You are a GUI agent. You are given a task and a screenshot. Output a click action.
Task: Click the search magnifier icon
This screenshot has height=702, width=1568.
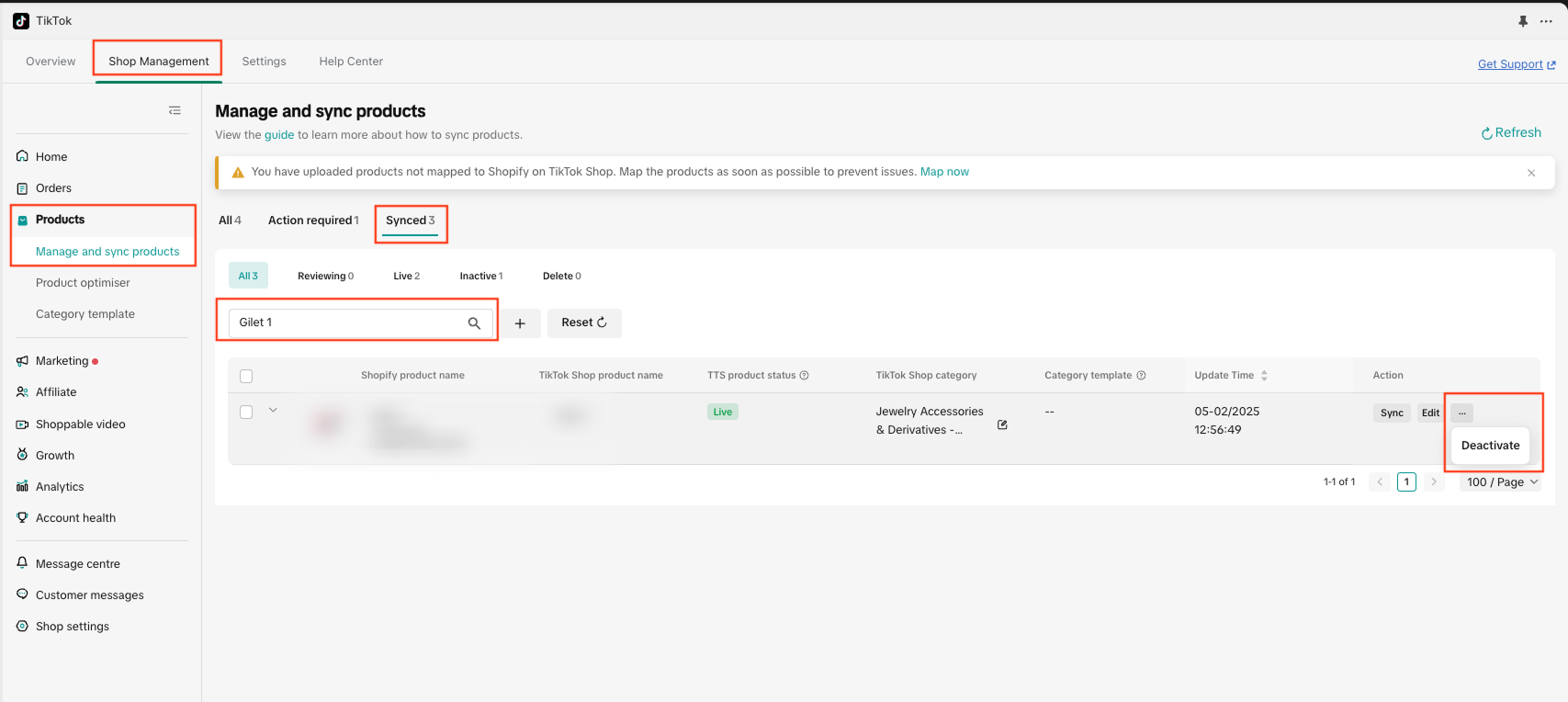pyautogui.click(x=474, y=323)
